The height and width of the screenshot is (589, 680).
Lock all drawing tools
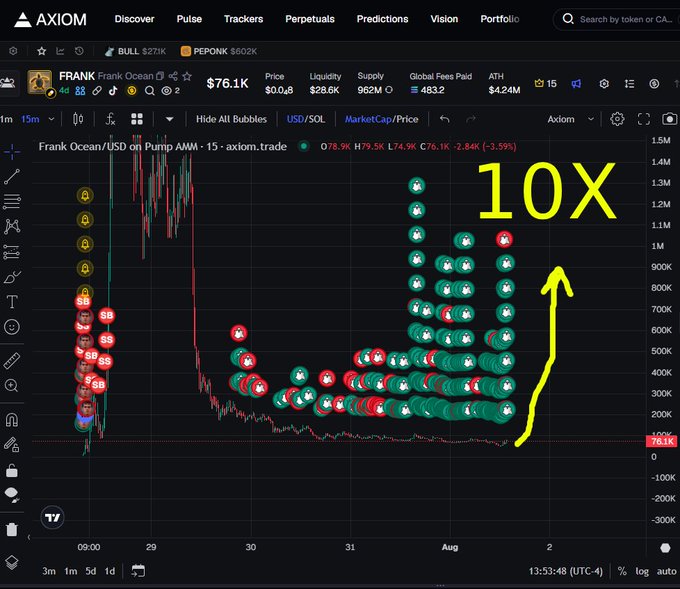pyautogui.click(x=12, y=470)
